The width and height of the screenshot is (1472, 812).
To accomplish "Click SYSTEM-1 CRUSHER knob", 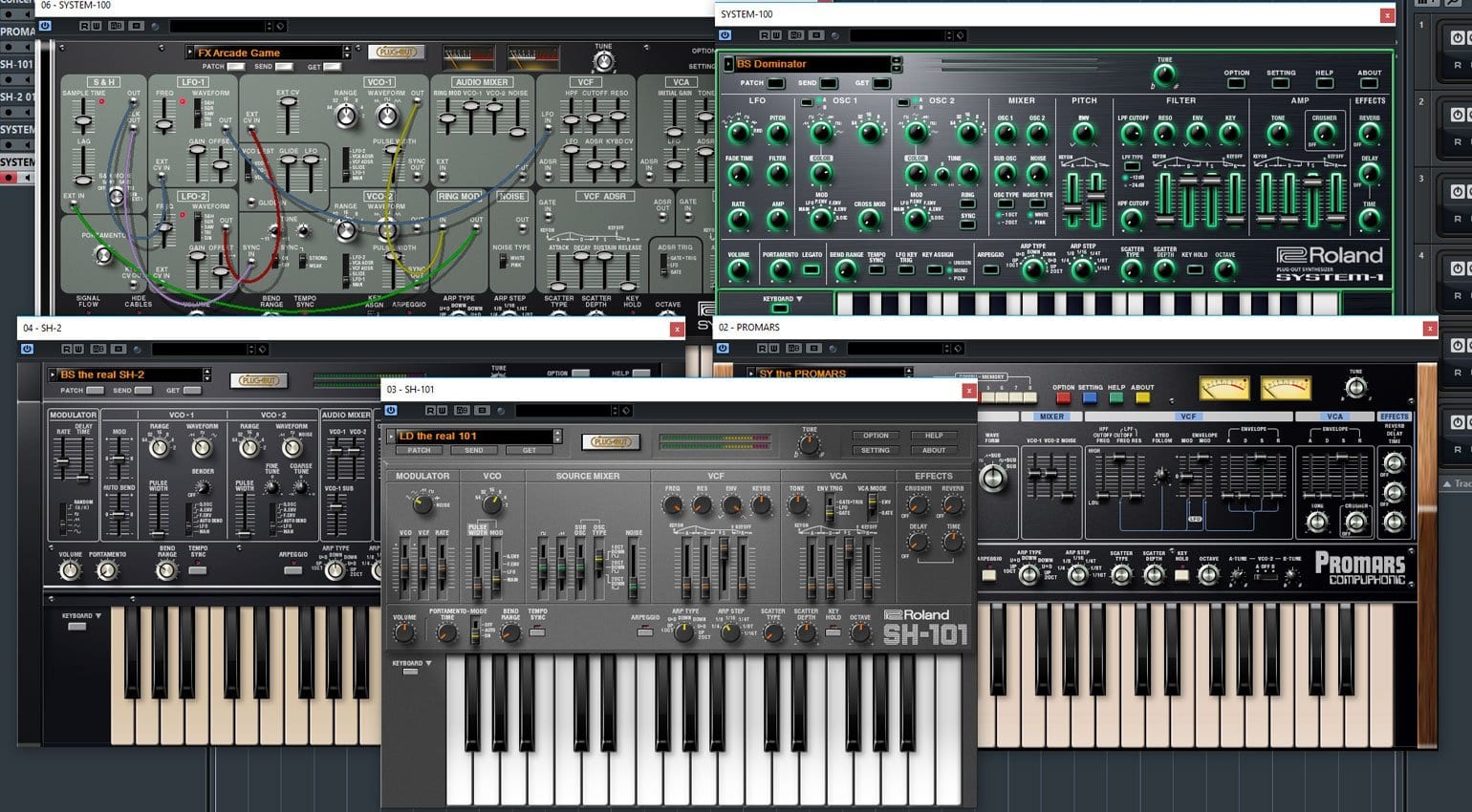I will (1324, 134).
